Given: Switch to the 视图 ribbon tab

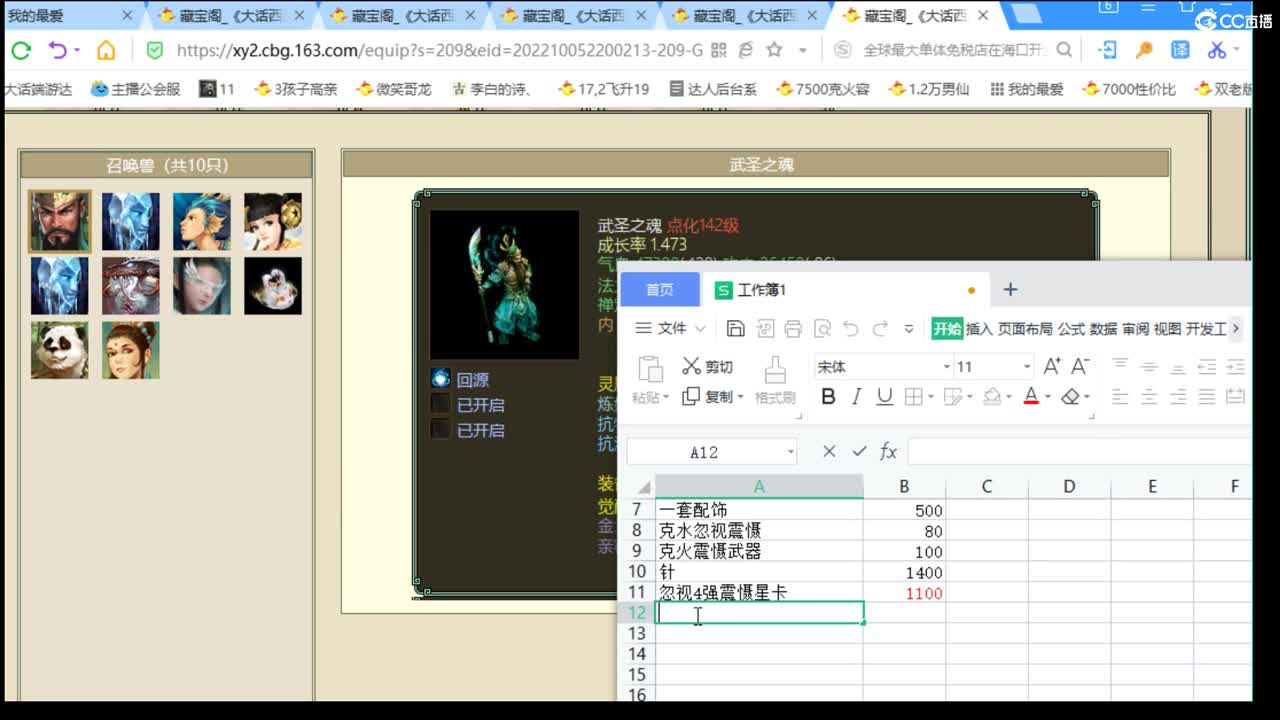Looking at the screenshot, I should (1167, 328).
